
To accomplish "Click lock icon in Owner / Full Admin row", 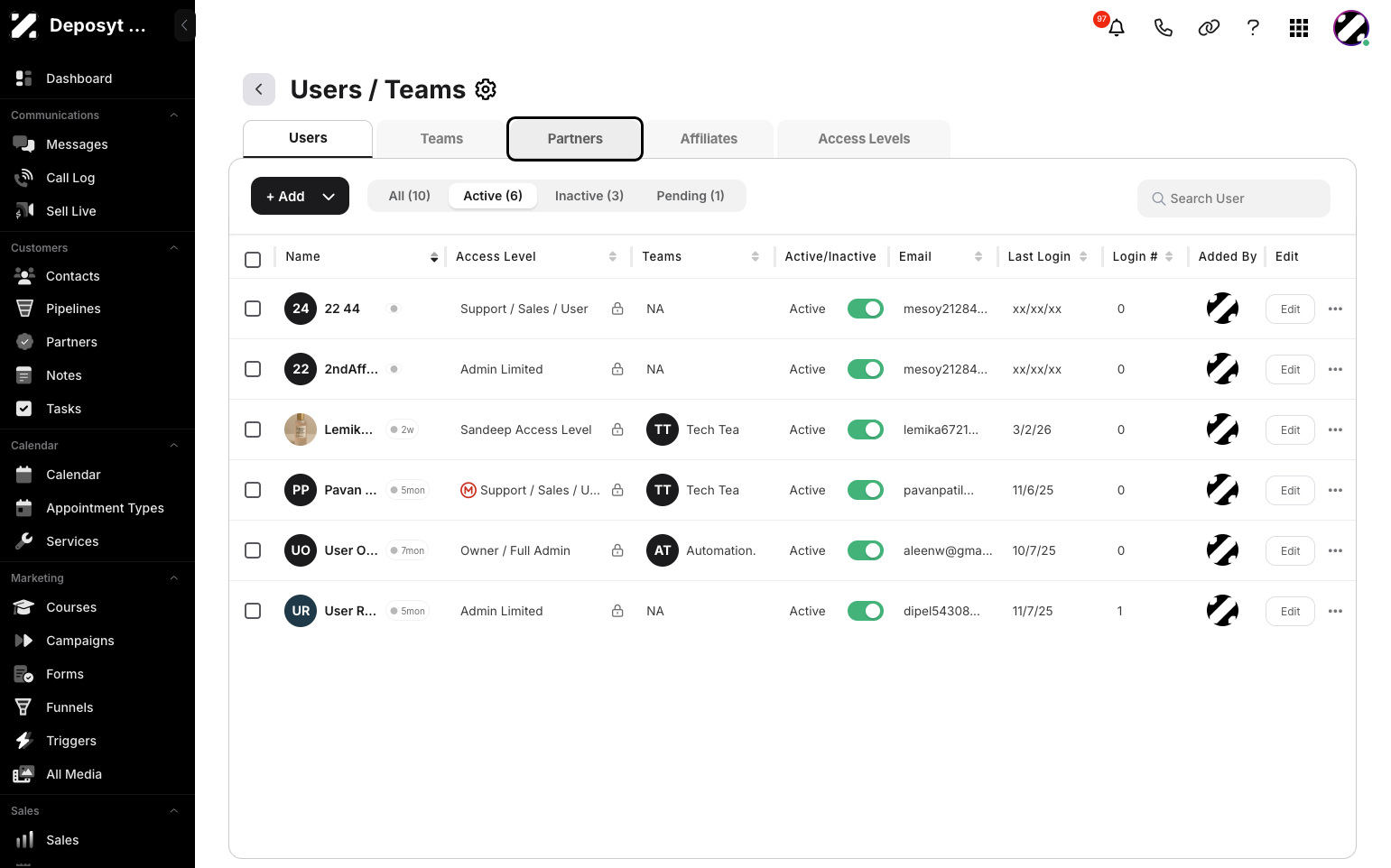I will 617,550.
